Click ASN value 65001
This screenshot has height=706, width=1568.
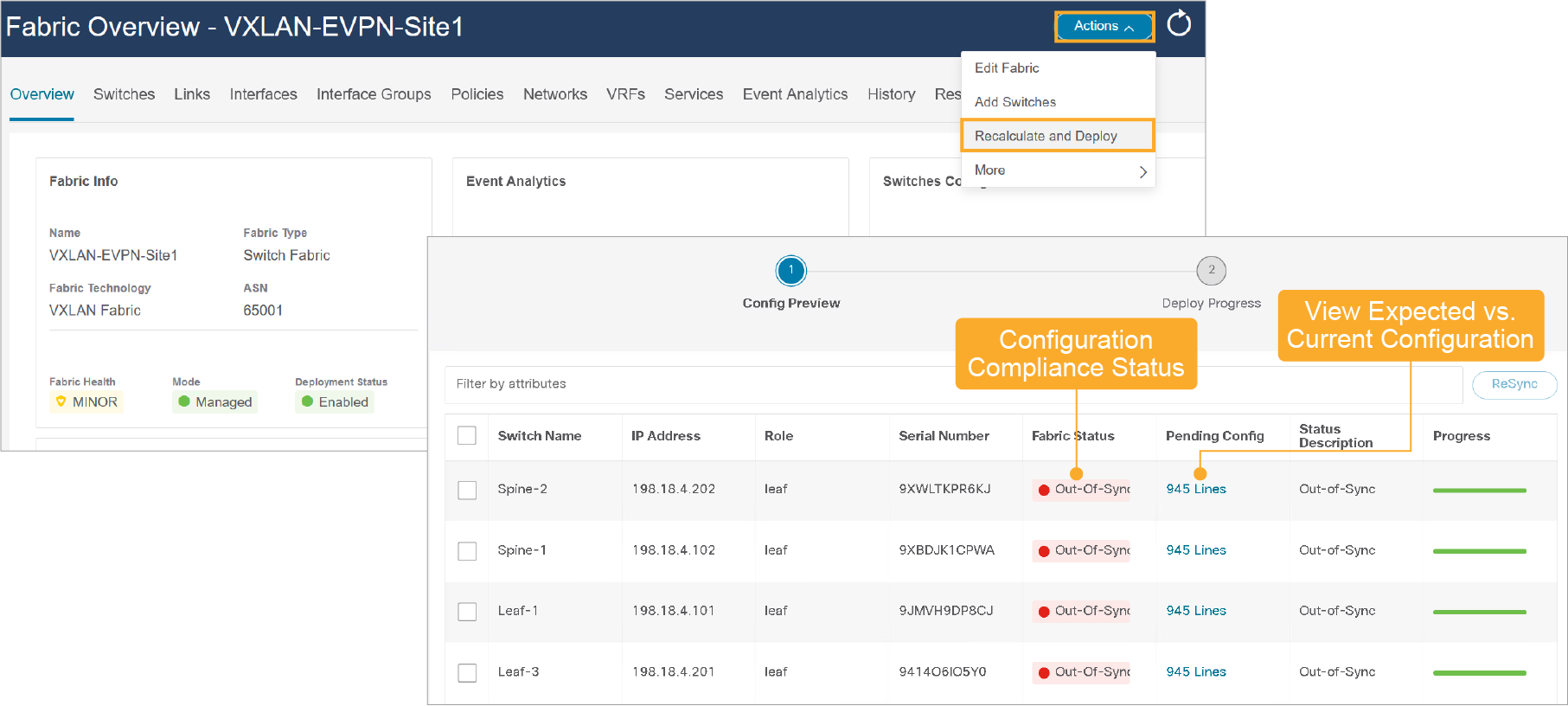pos(263,311)
